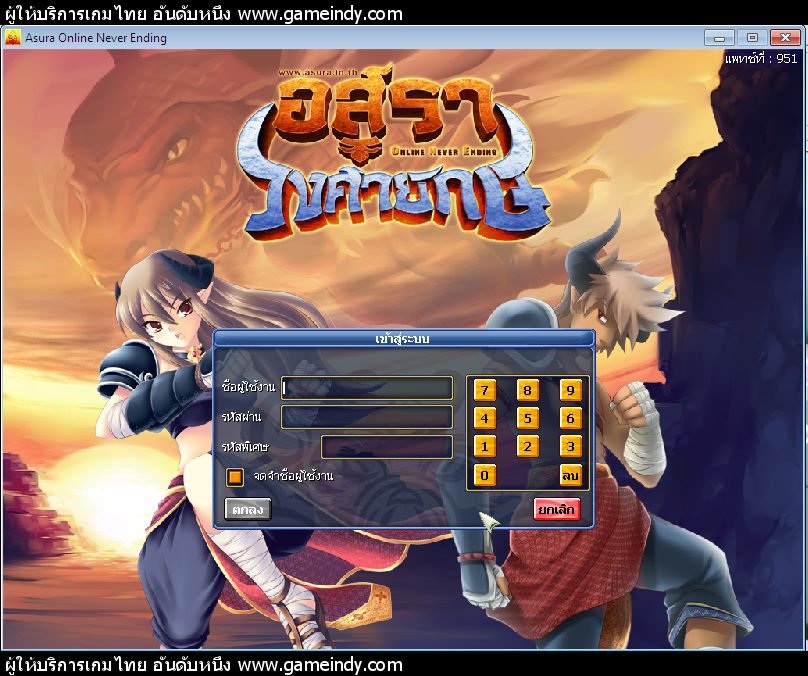
Task: Maximize the Asura Online window
Action: tap(752, 38)
